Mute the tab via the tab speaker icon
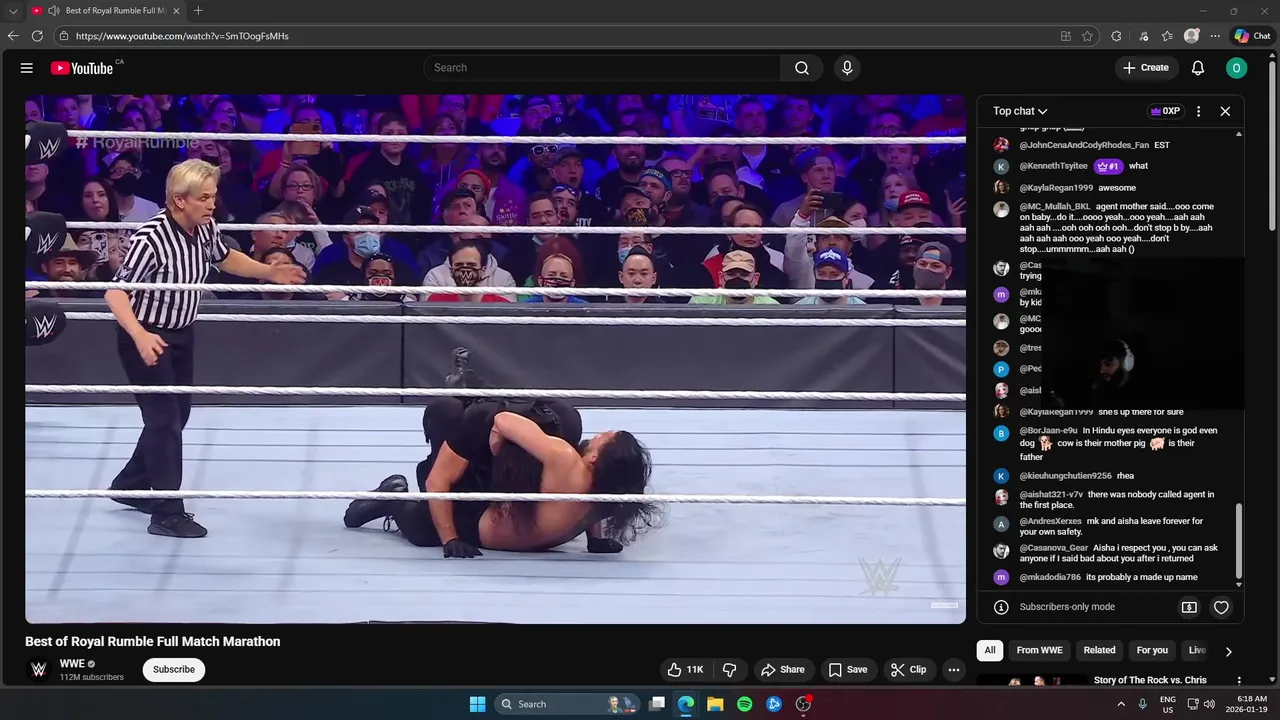 52,11
